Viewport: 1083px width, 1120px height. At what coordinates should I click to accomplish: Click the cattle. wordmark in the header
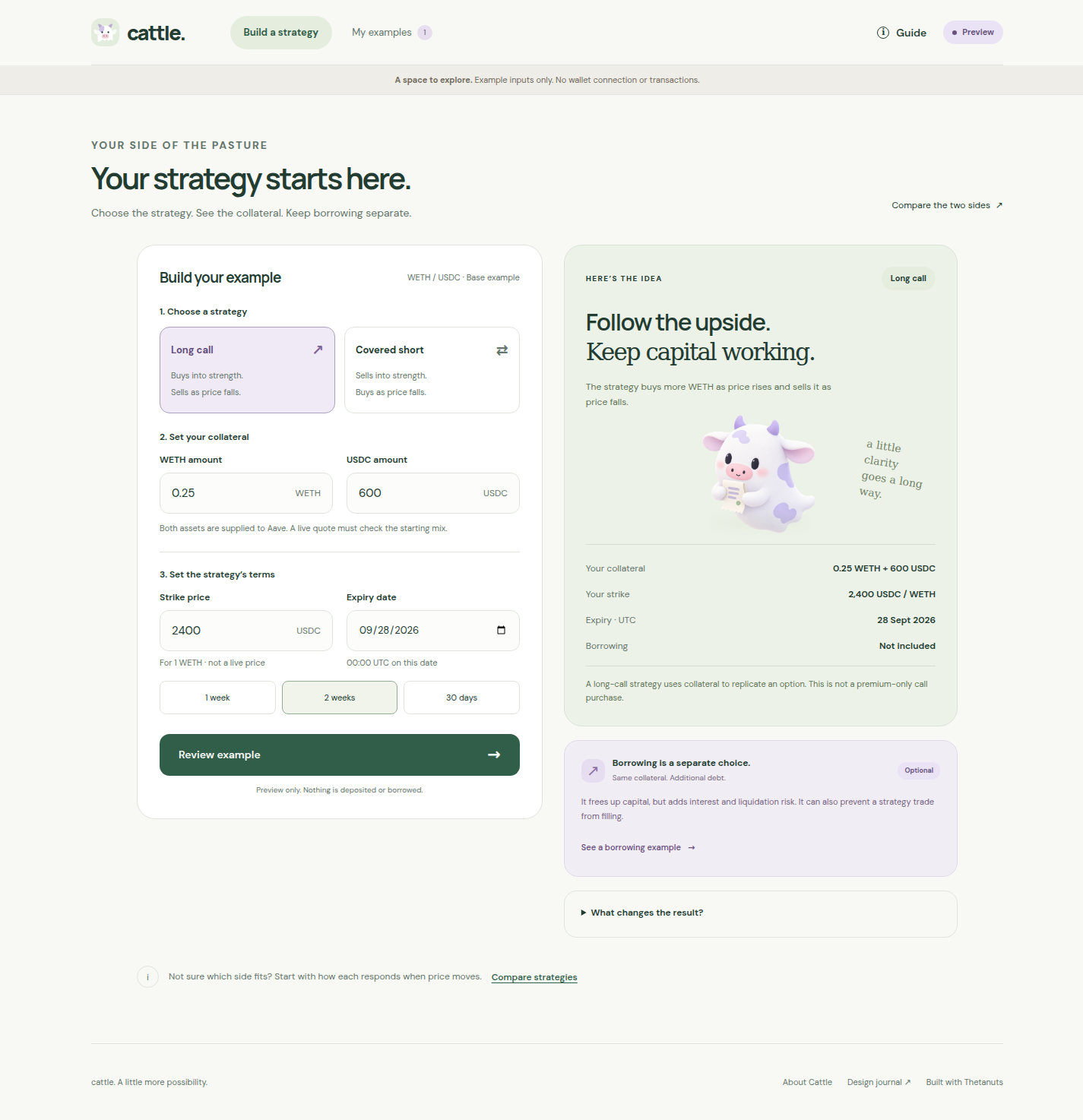tap(156, 33)
